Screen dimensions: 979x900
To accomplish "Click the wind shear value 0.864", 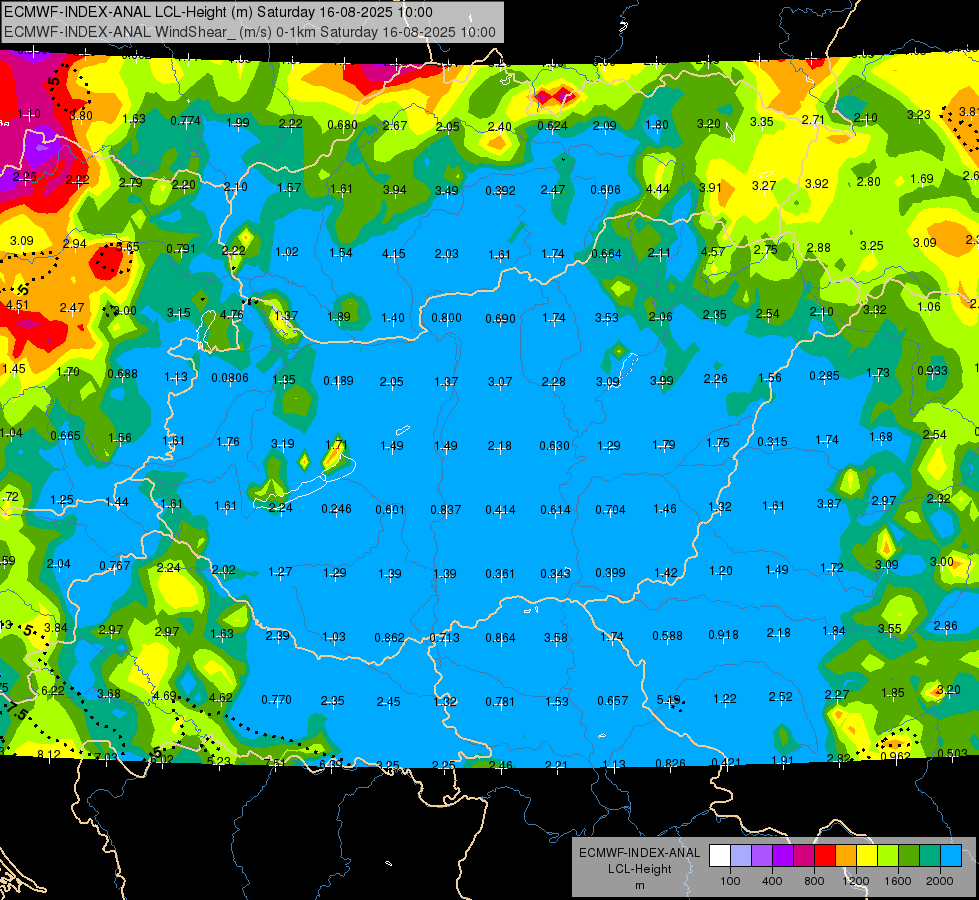I will 501,638.
